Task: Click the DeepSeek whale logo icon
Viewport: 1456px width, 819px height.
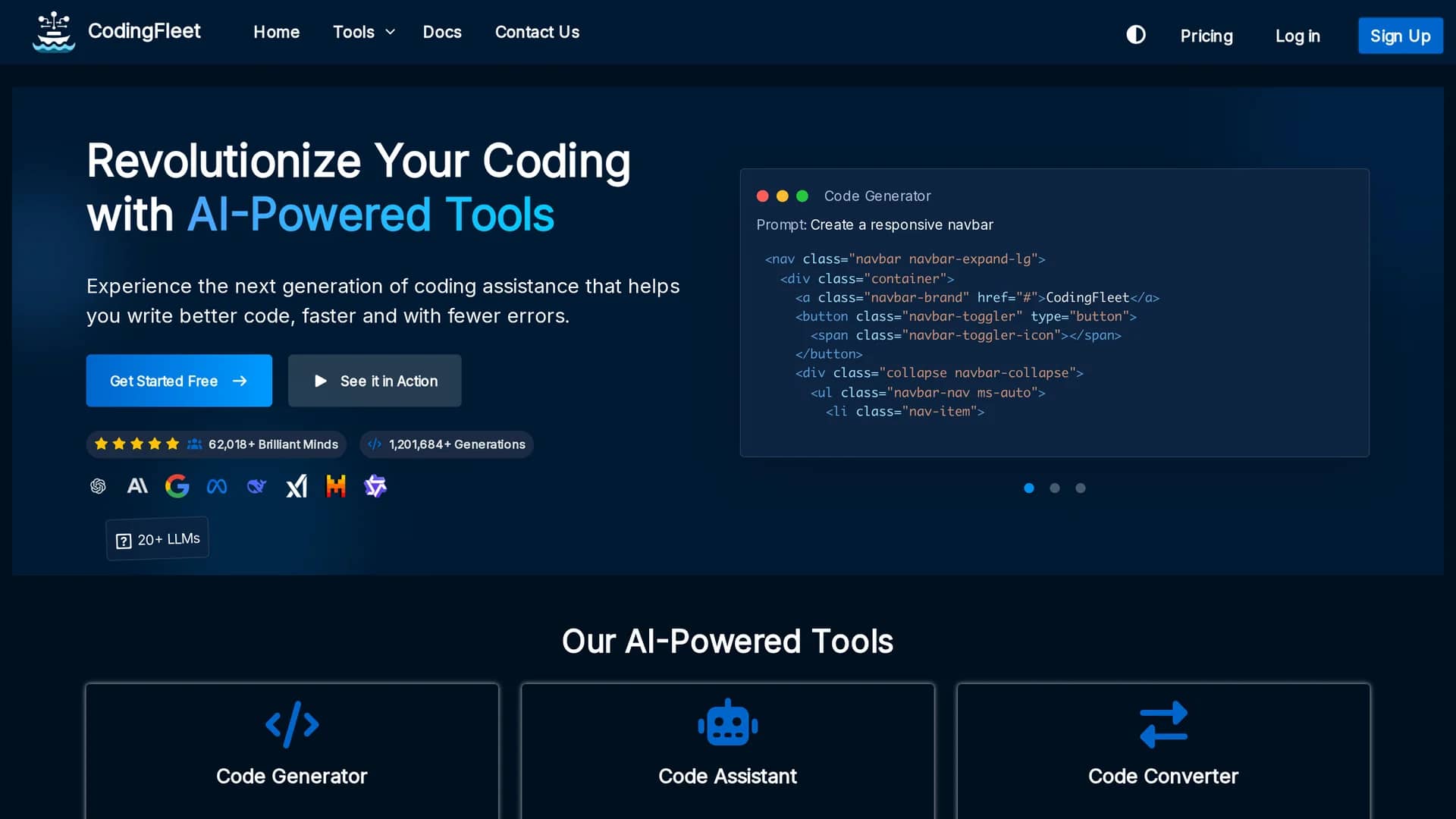Action: 256,486
